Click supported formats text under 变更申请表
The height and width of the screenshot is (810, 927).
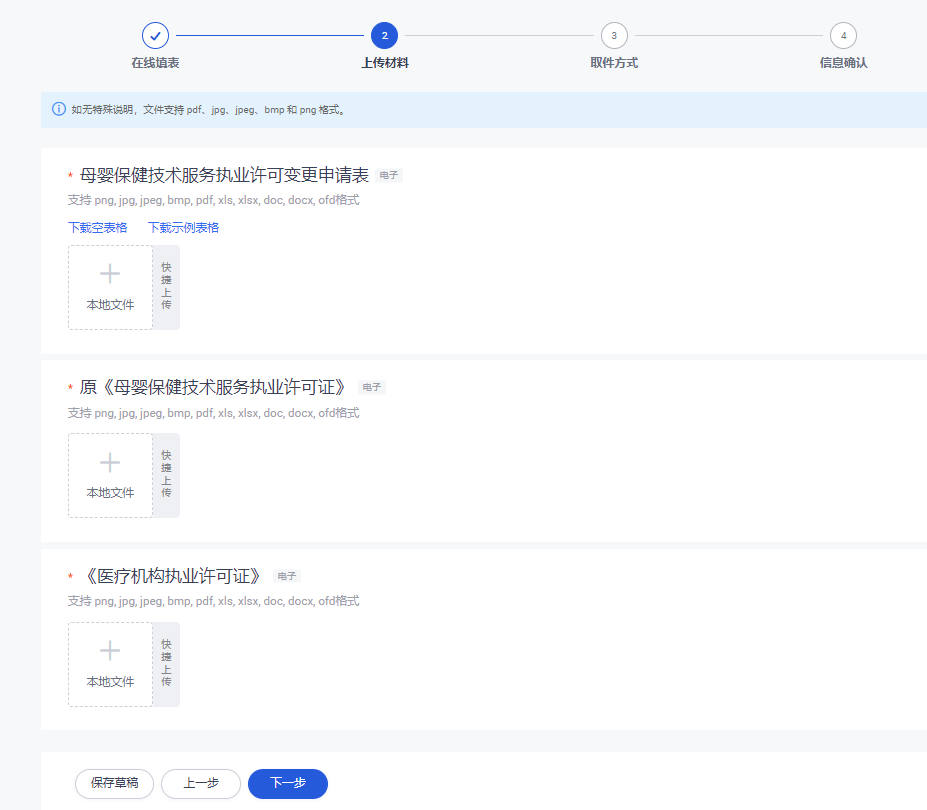pos(213,200)
